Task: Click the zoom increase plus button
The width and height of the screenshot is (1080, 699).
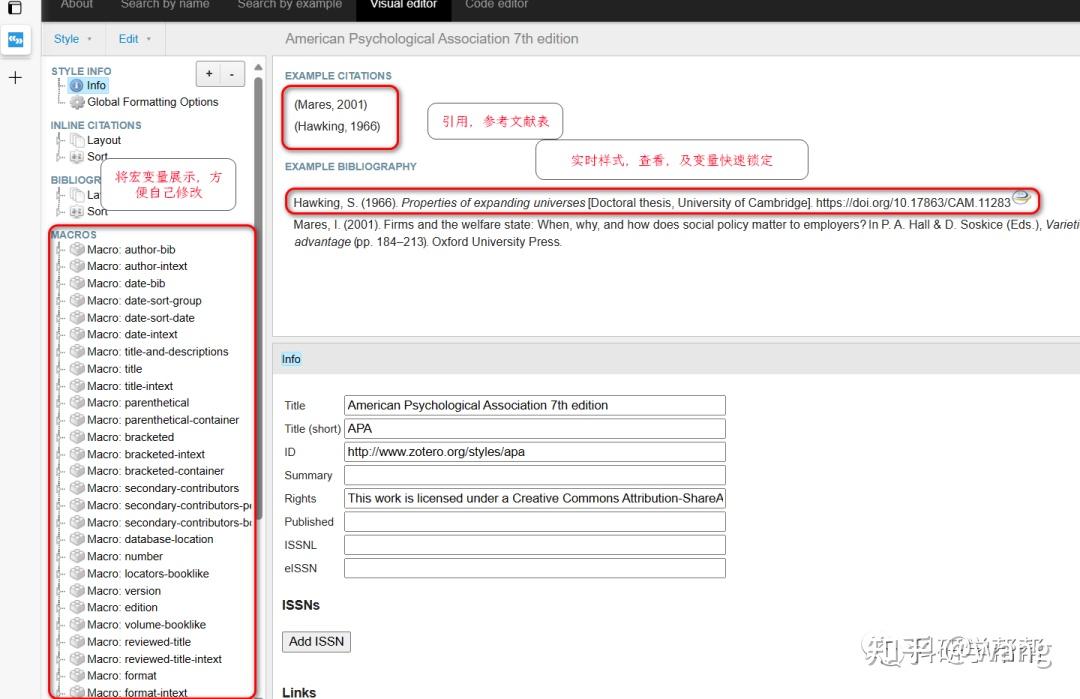Action: pyautogui.click(x=207, y=73)
